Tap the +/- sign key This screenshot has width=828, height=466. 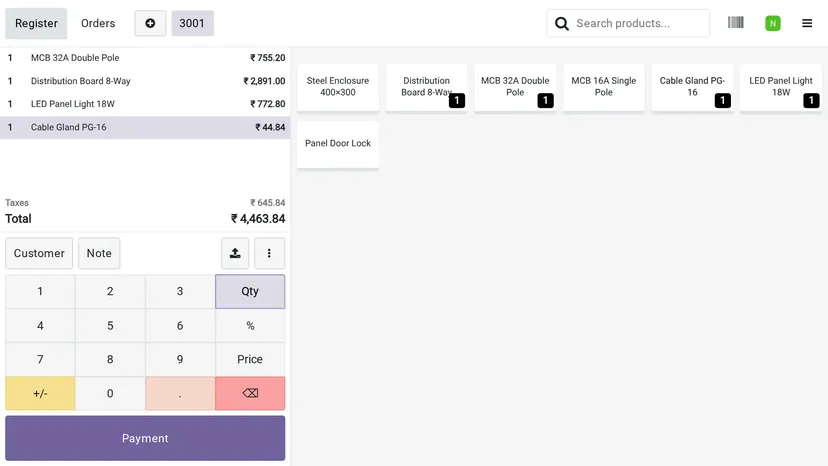pyautogui.click(x=40, y=393)
